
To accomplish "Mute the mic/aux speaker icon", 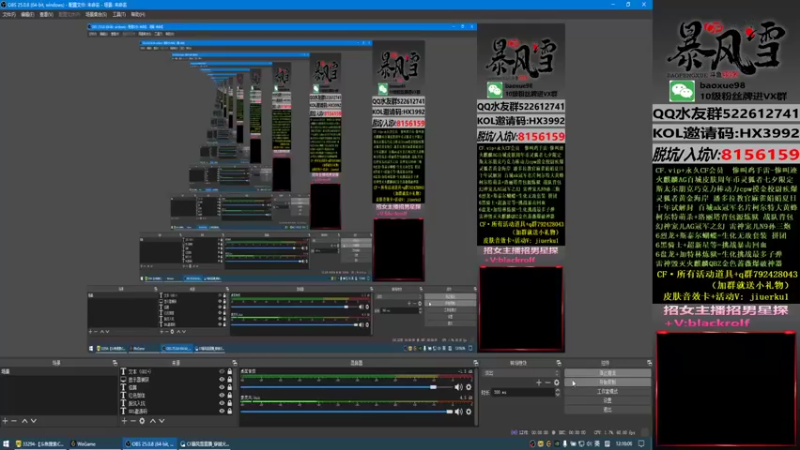I will [x=459, y=411].
